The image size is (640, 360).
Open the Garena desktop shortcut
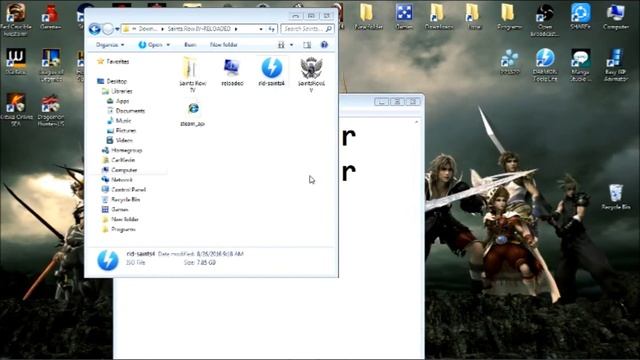click(51, 16)
